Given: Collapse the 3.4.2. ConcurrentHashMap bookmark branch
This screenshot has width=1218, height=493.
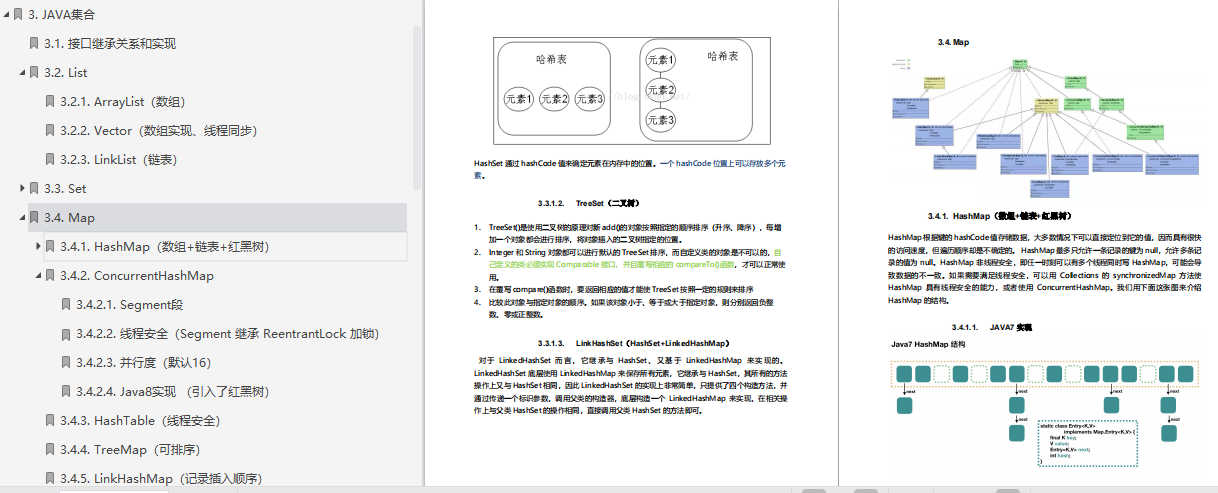Looking at the screenshot, I should [38, 276].
